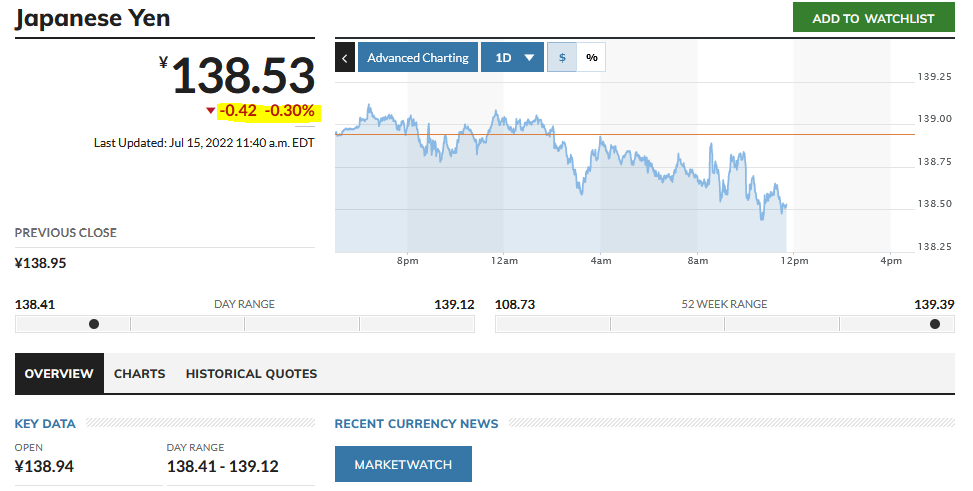Viewport: 973px width, 491px height.
Task: Click the 52 week low 108.73
Action: [515, 305]
